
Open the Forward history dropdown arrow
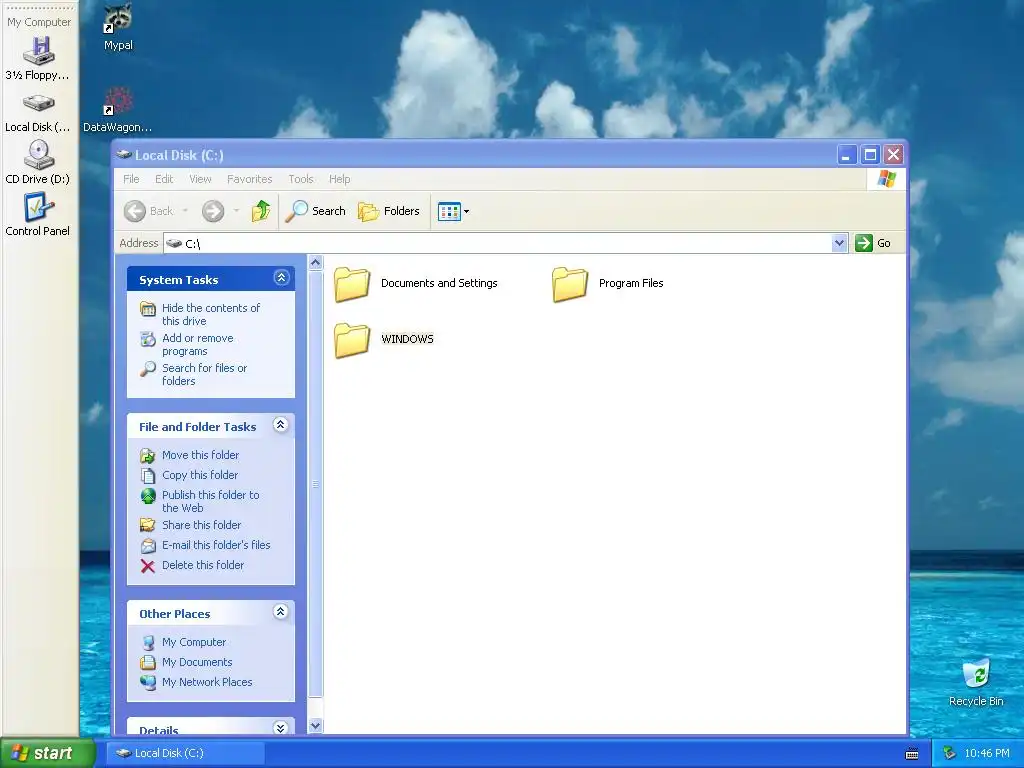point(236,211)
